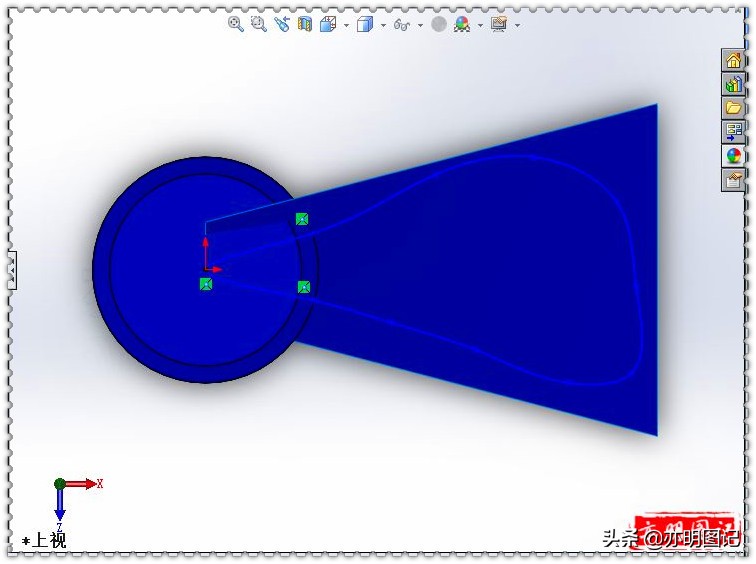Click the *上视 view name label
The height and width of the screenshot is (564, 756).
click(44, 540)
